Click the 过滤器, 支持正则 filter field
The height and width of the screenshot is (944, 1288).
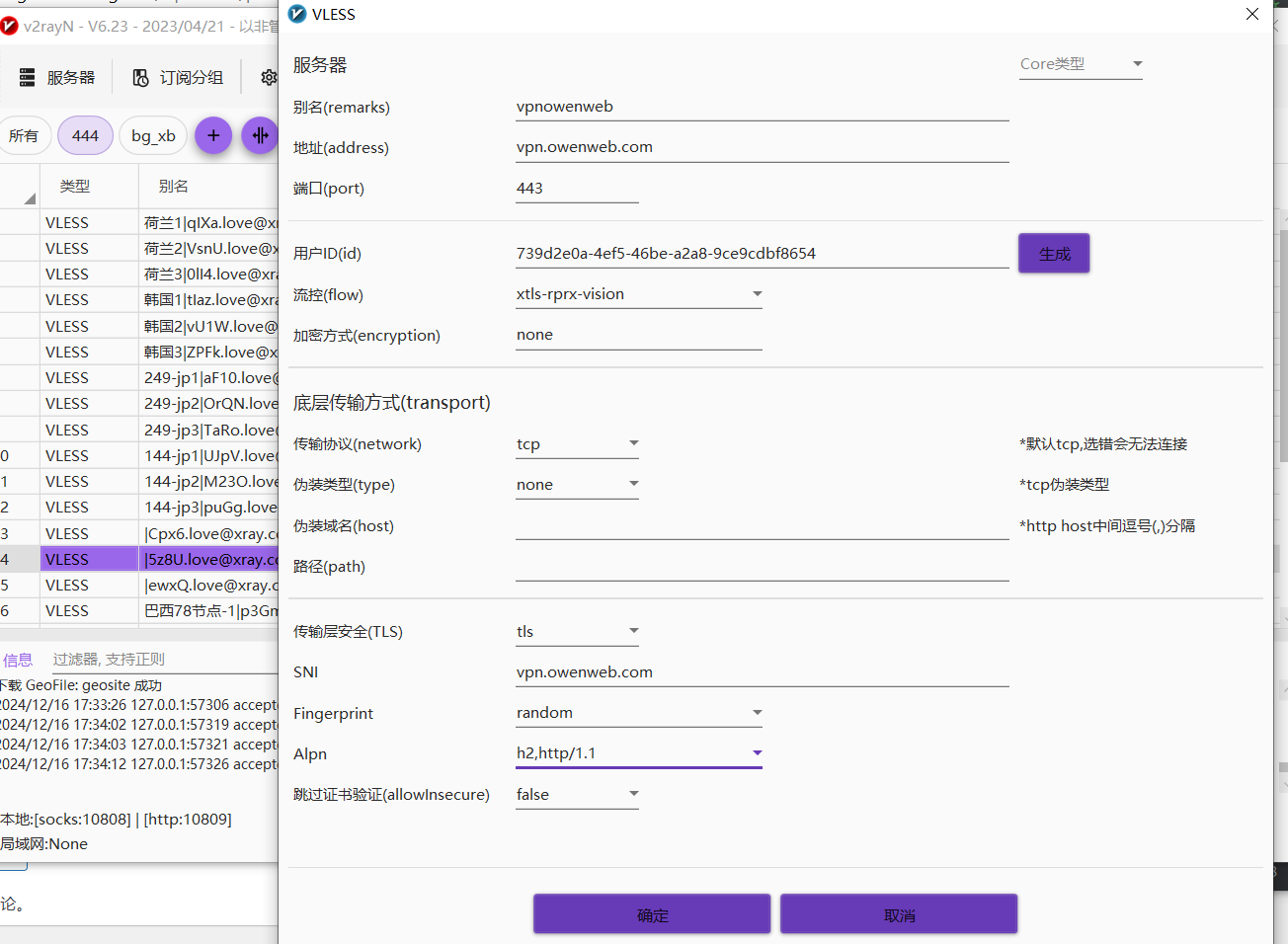165,660
